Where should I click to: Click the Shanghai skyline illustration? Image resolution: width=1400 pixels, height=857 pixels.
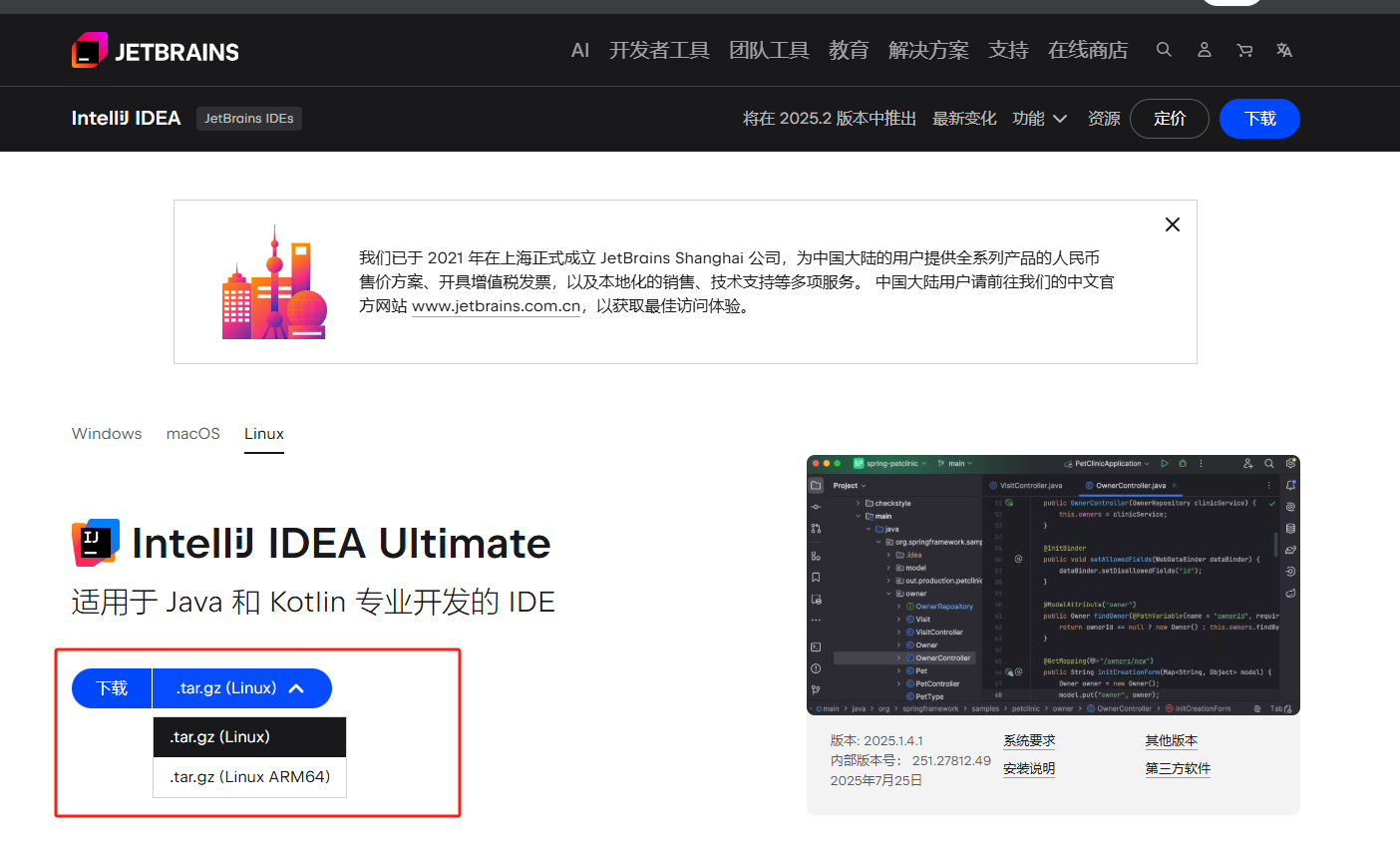(x=274, y=283)
